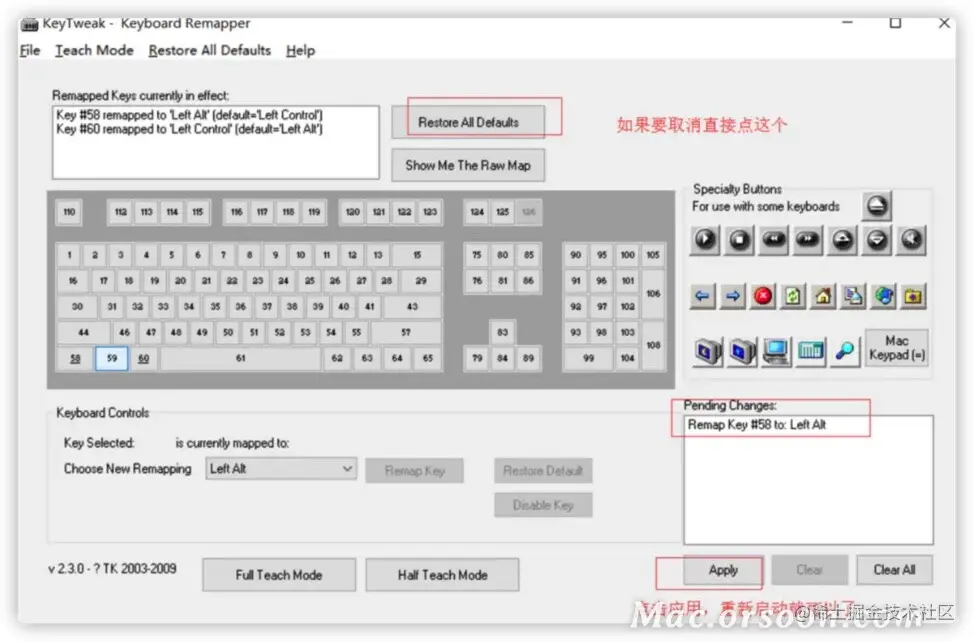Select keyboard key 124
This screenshot has height=642, width=974.
pos(477,212)
